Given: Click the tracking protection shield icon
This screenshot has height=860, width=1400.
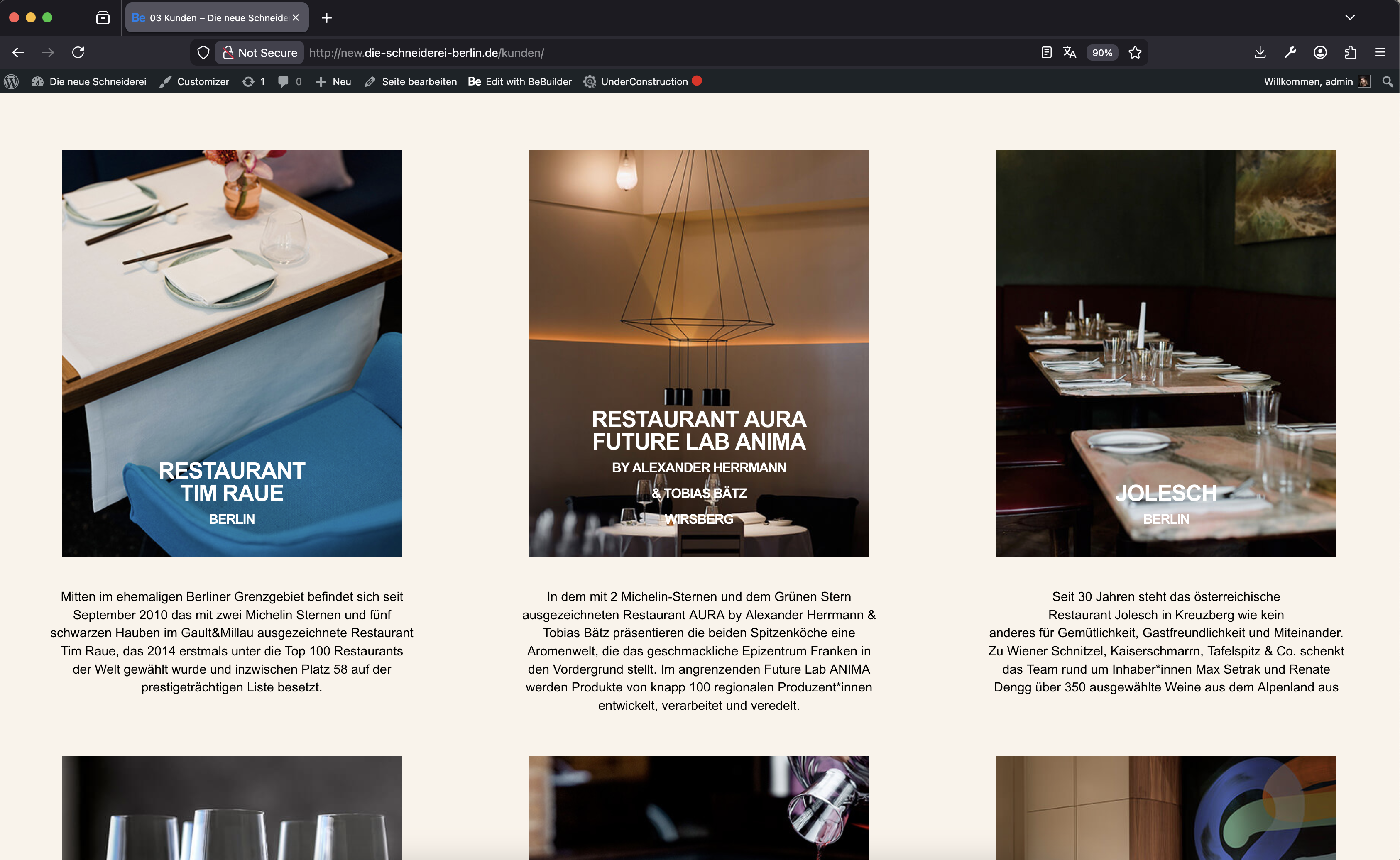Looking at the screenshot, I should pos(203,52).
